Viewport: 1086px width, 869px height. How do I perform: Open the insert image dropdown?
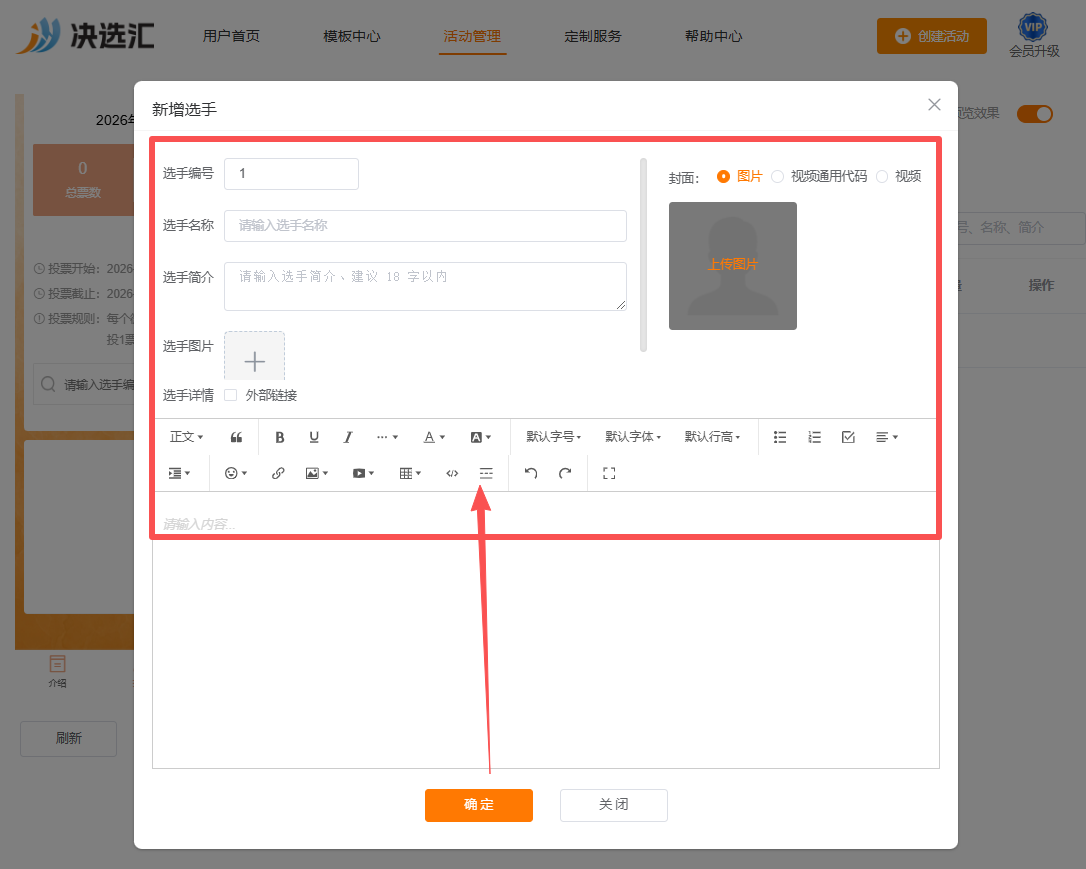[x=317, y=473]
